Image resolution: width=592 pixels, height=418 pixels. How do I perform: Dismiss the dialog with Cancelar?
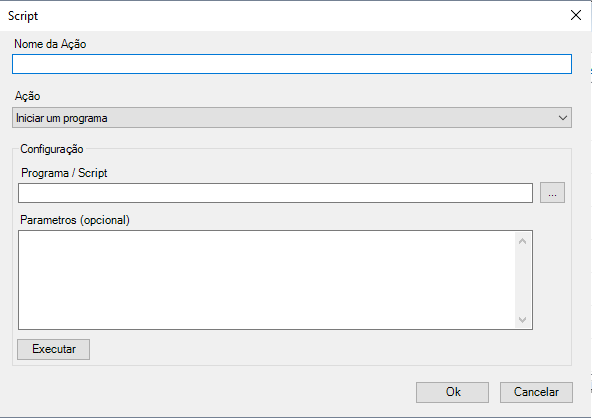point(536,392)
